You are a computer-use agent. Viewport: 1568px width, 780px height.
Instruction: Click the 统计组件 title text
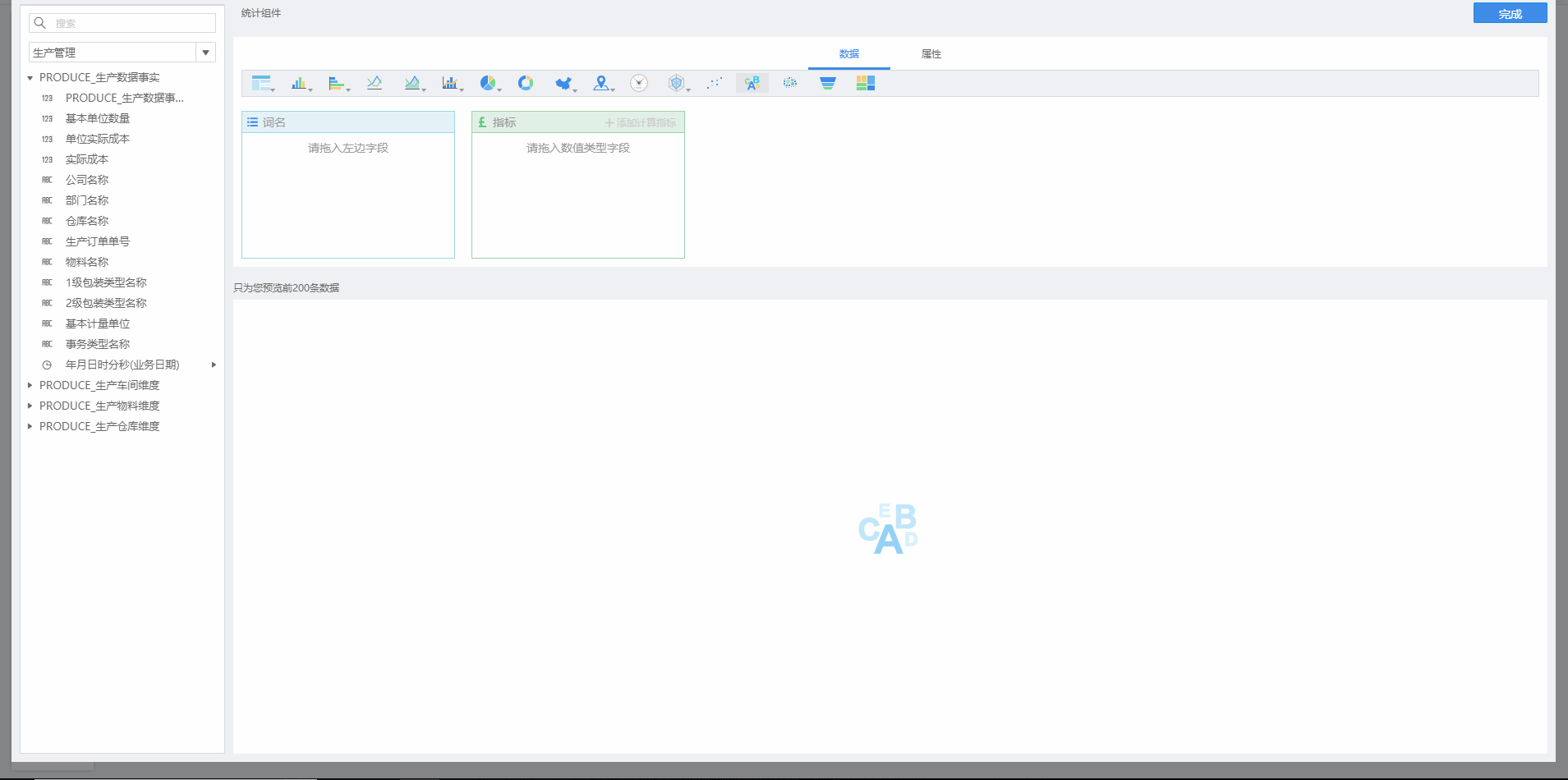pos(261,13)
